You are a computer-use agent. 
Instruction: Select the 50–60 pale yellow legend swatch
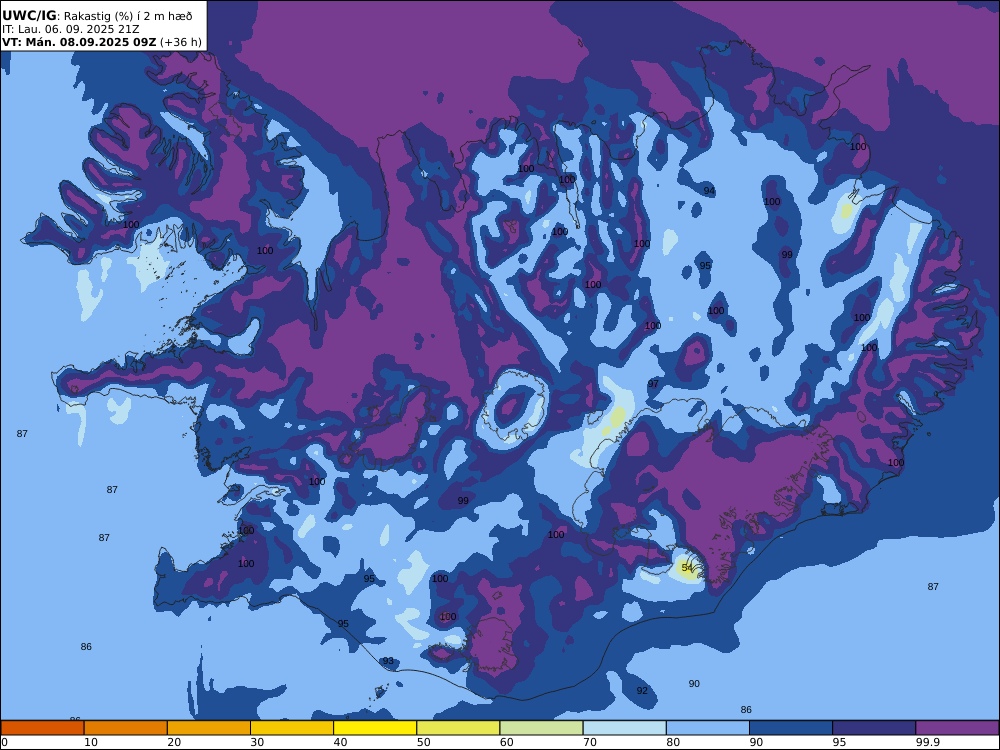point(458,728)
